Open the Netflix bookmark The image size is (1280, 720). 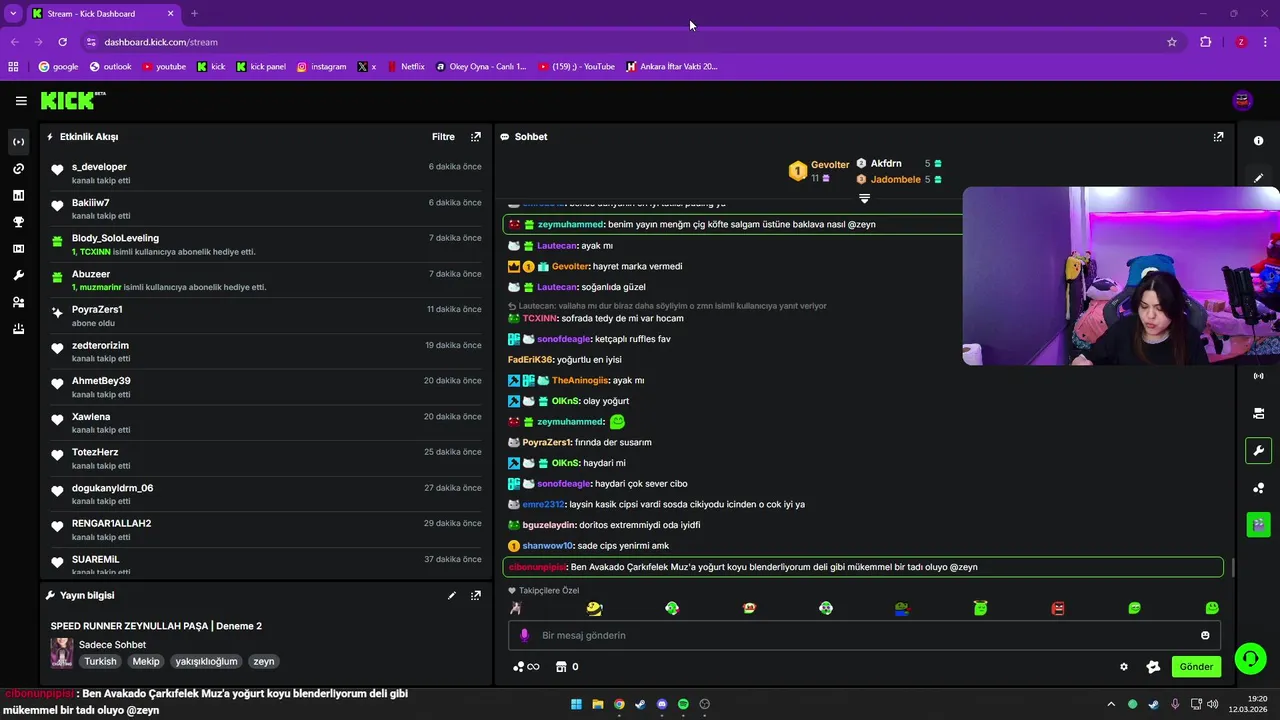(404, 67)
